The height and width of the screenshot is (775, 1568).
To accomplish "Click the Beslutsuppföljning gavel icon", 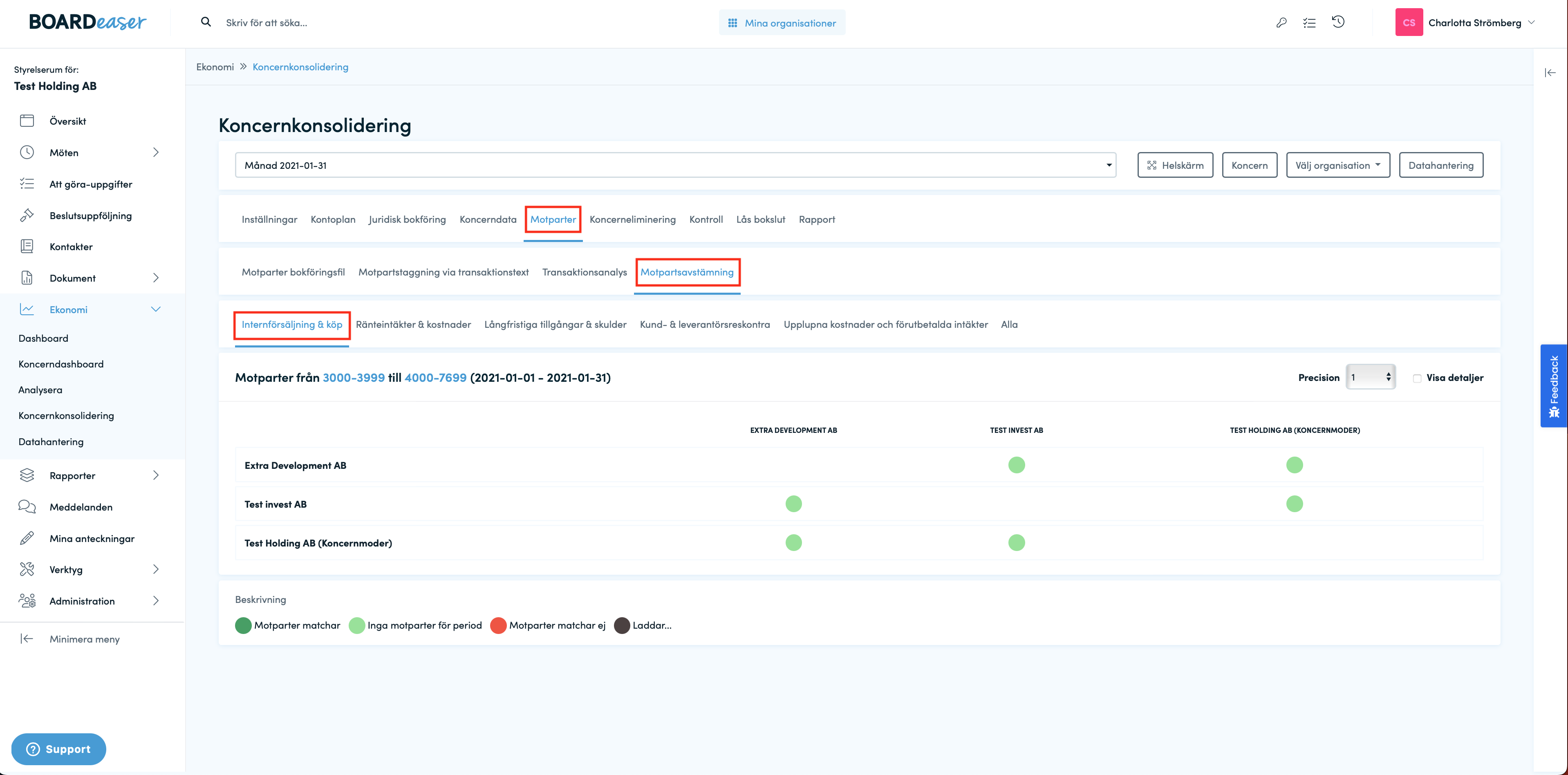I will [27, 215].
